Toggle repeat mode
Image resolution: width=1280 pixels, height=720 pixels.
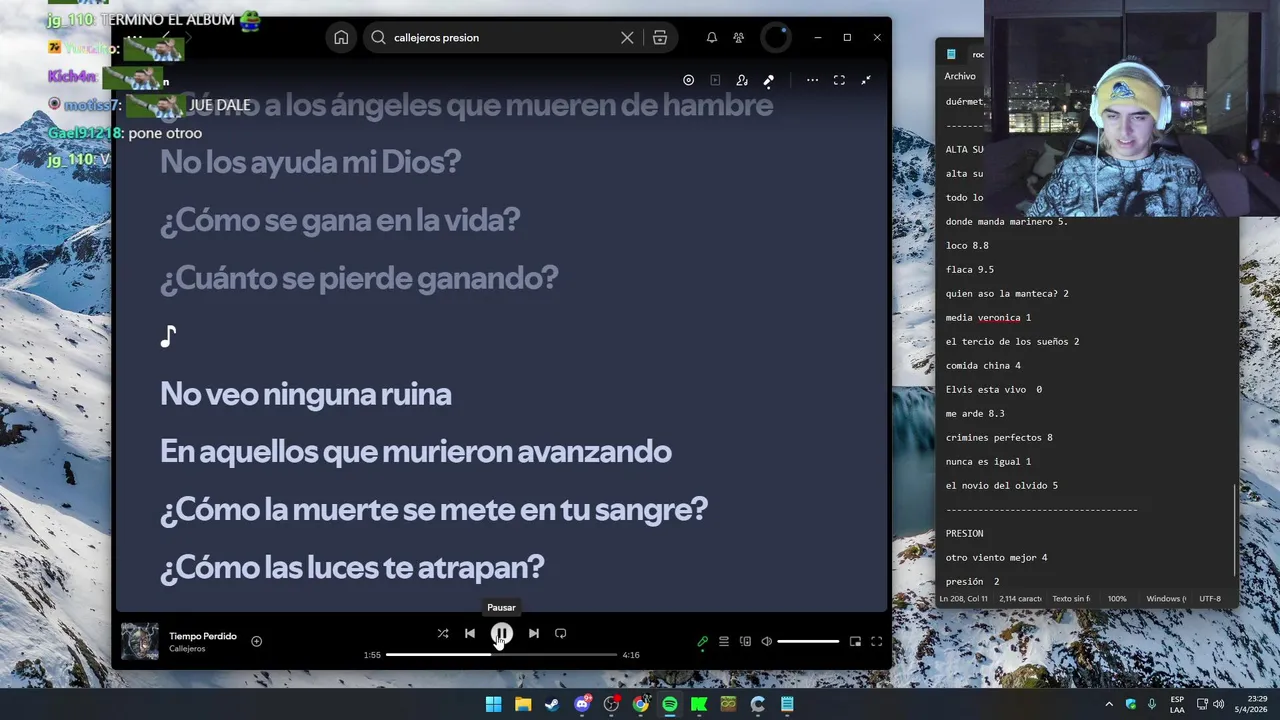pyautogui.click(x=560, y=633)
